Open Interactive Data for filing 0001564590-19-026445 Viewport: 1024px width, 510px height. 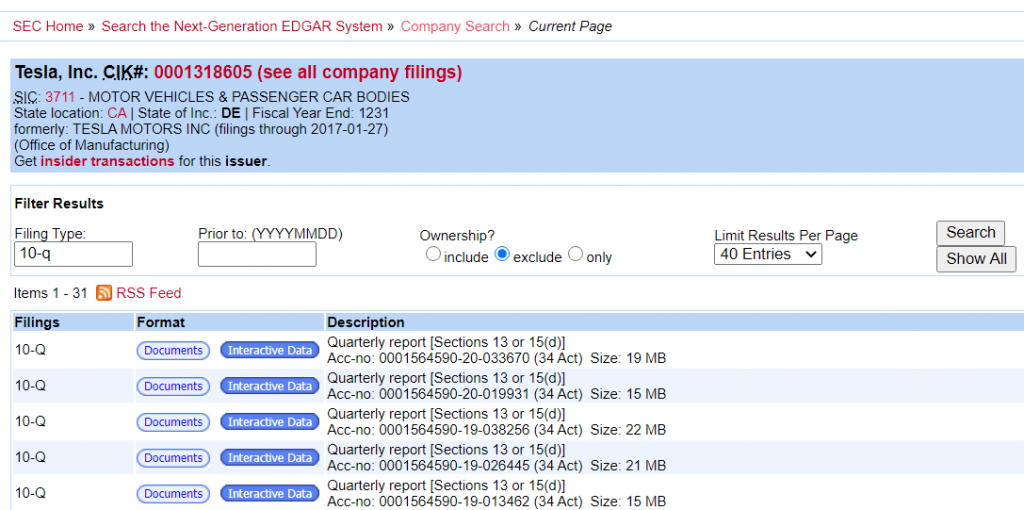click(270, 458)
